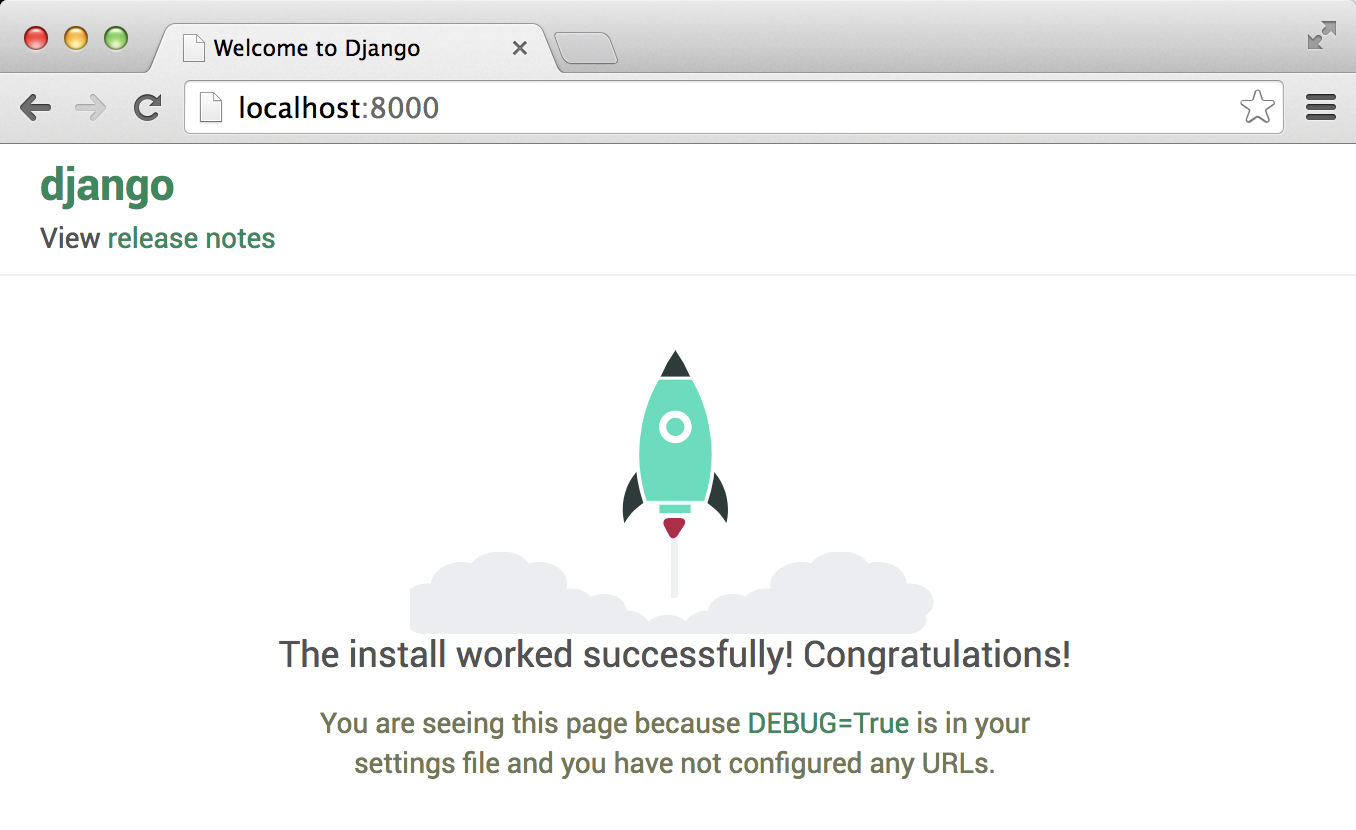
Task: Close the Welcome to Django tab
Action: pyautogui.click(x=519, y=47)
